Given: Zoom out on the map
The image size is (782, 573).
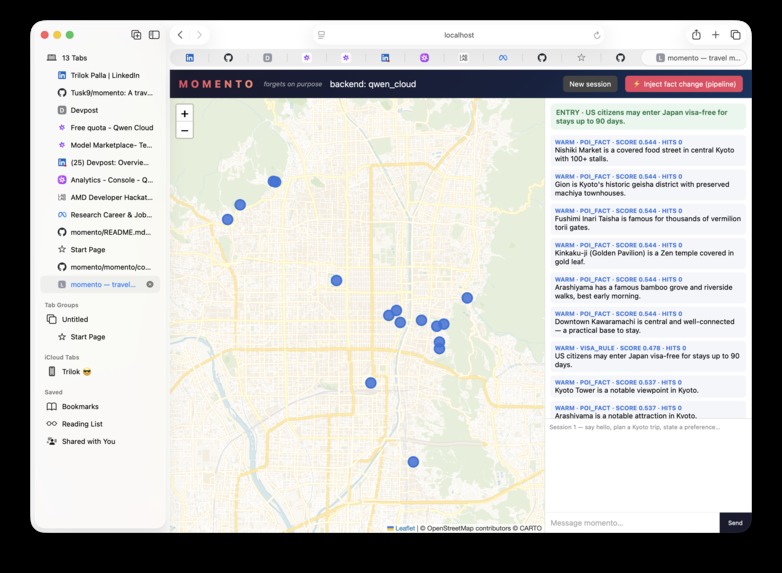Looking at the screenshot, I should click(x=185, y=131).
